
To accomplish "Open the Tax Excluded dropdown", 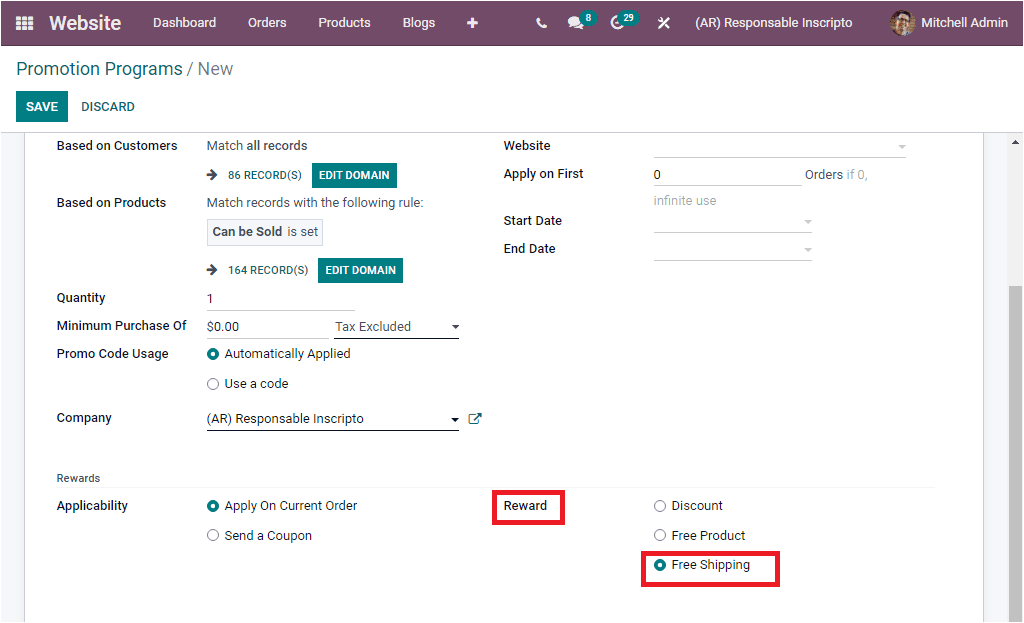I will point(455,326).
